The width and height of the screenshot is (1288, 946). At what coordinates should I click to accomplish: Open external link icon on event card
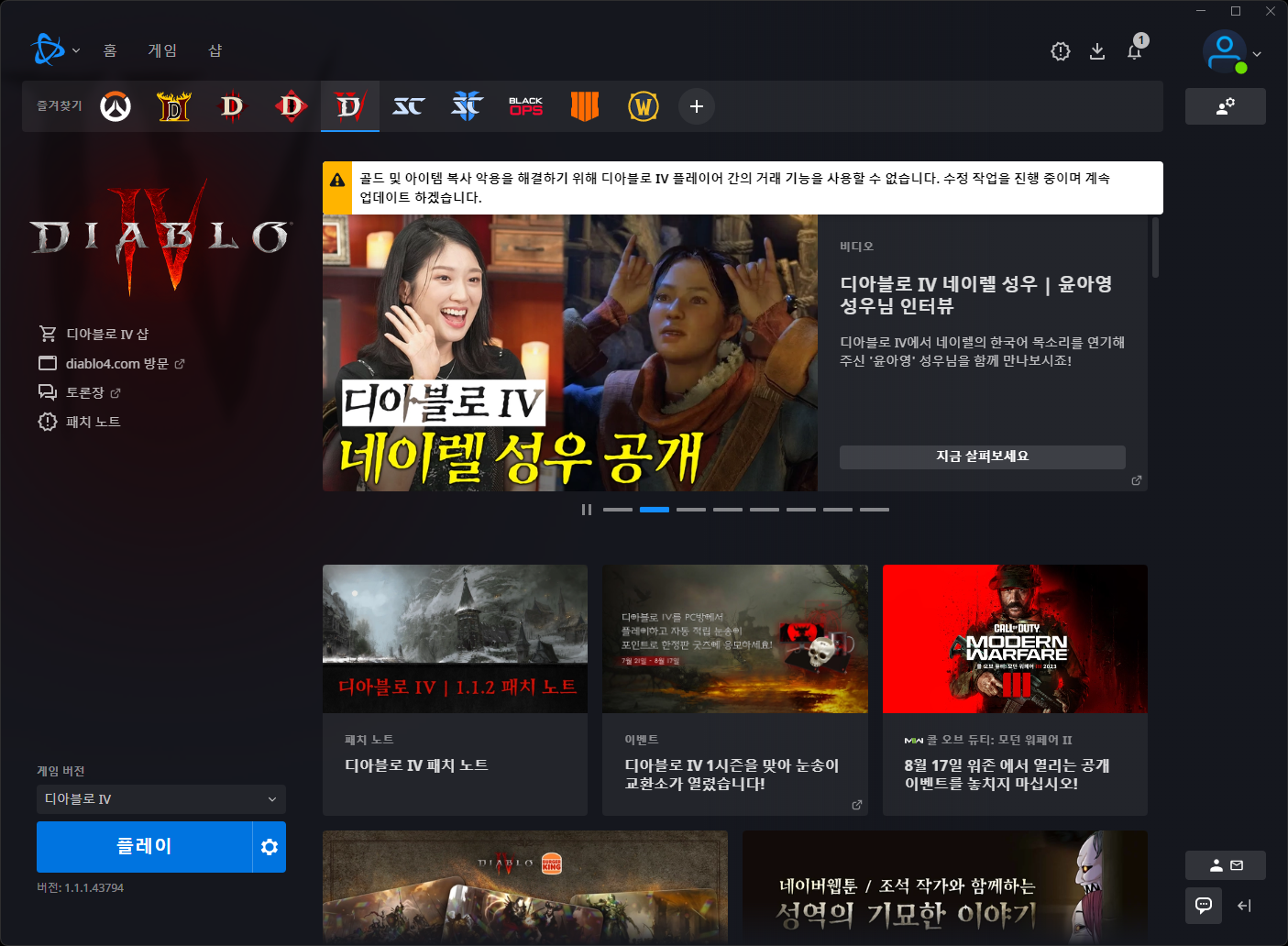(x=857, y=805)
